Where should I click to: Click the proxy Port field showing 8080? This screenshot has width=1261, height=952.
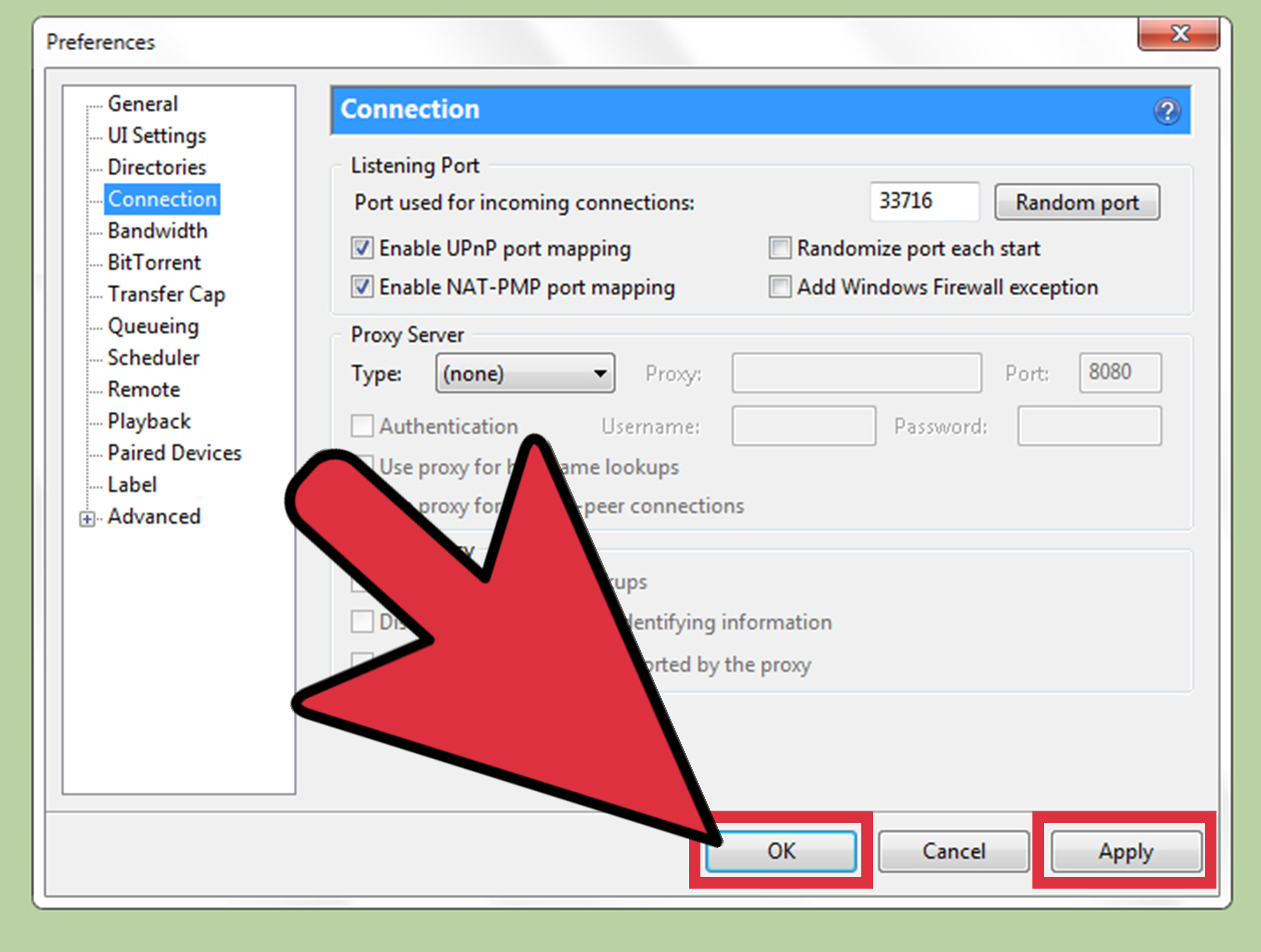pyautogui.click(x=1119, y=373)
